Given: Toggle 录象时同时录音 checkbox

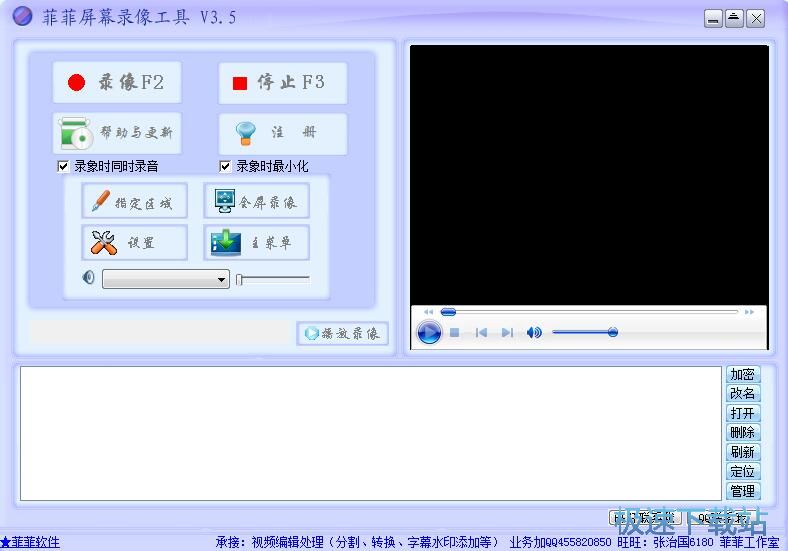Looking at the screenshot, I should tap(63, 166).
